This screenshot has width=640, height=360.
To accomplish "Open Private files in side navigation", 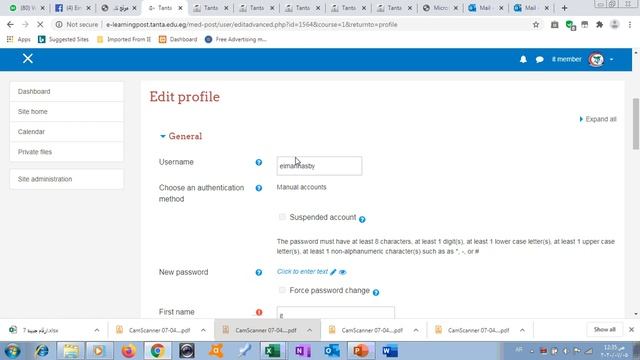I will [x=67, y=152].
